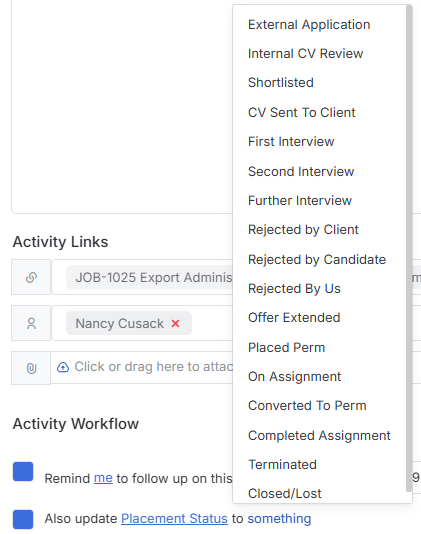421x534 pixels.
Task: Open the Placement Status field selector
Action: click(x=174, y=519)
